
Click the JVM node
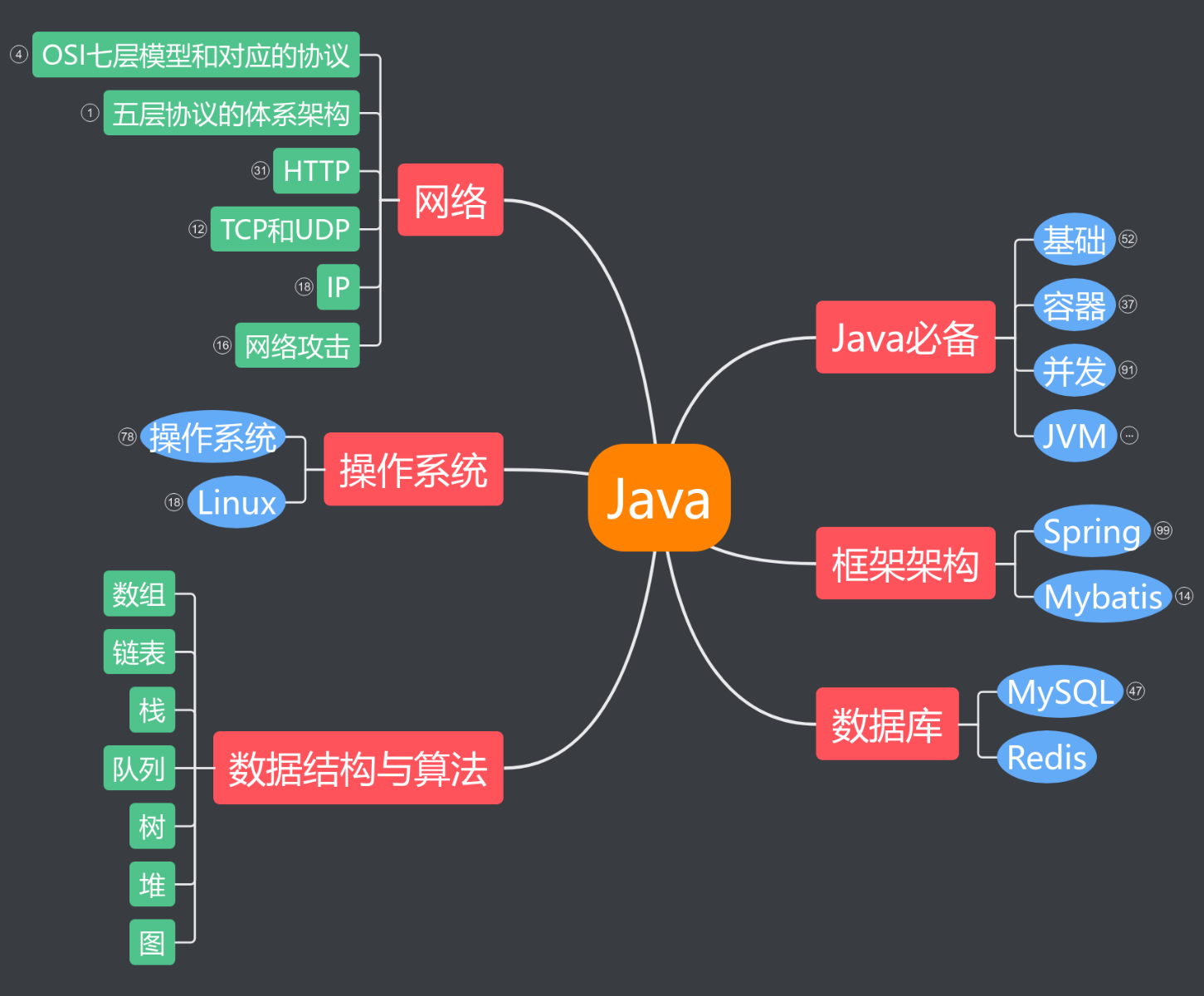point(1074,435)
